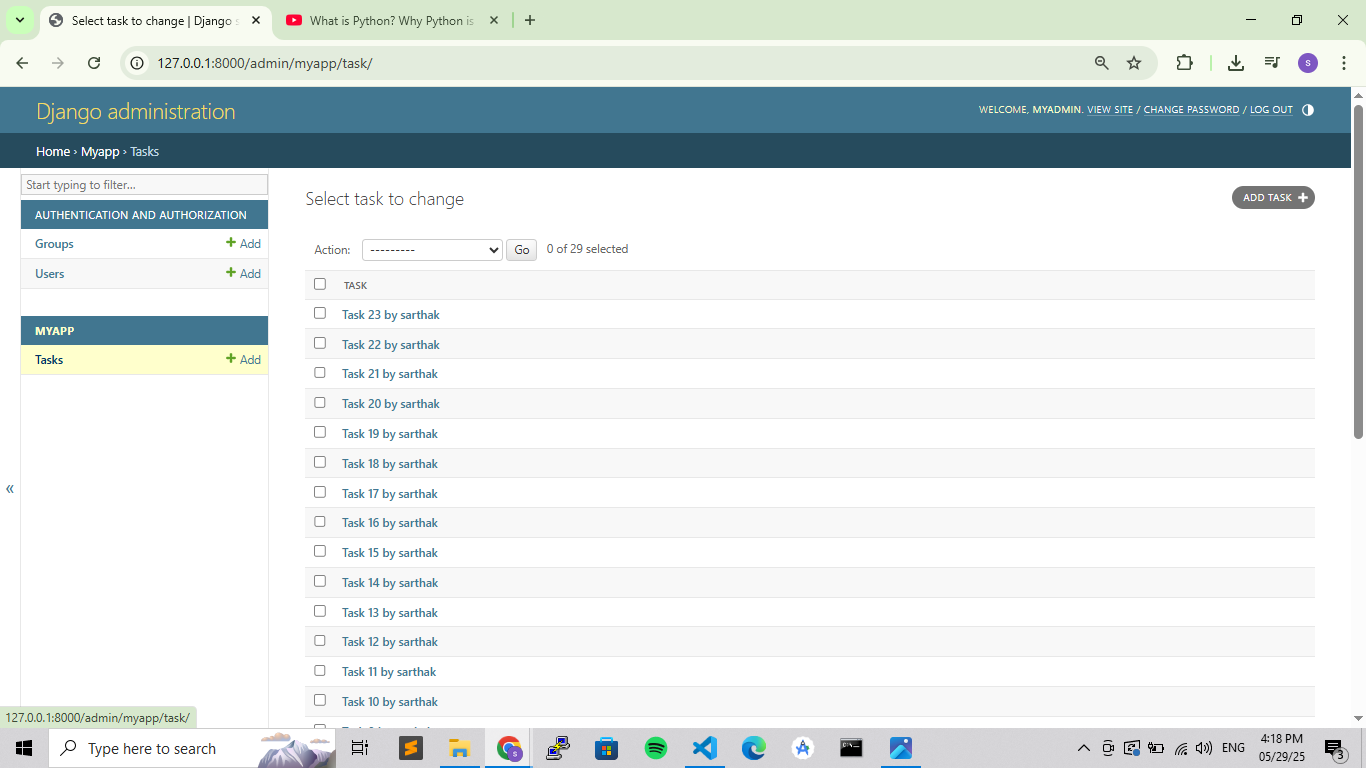Check the box for Task 21 by sarthak
Image resolution: width=1366 pixels, height=768 pixels.
(x=320, y=372)
